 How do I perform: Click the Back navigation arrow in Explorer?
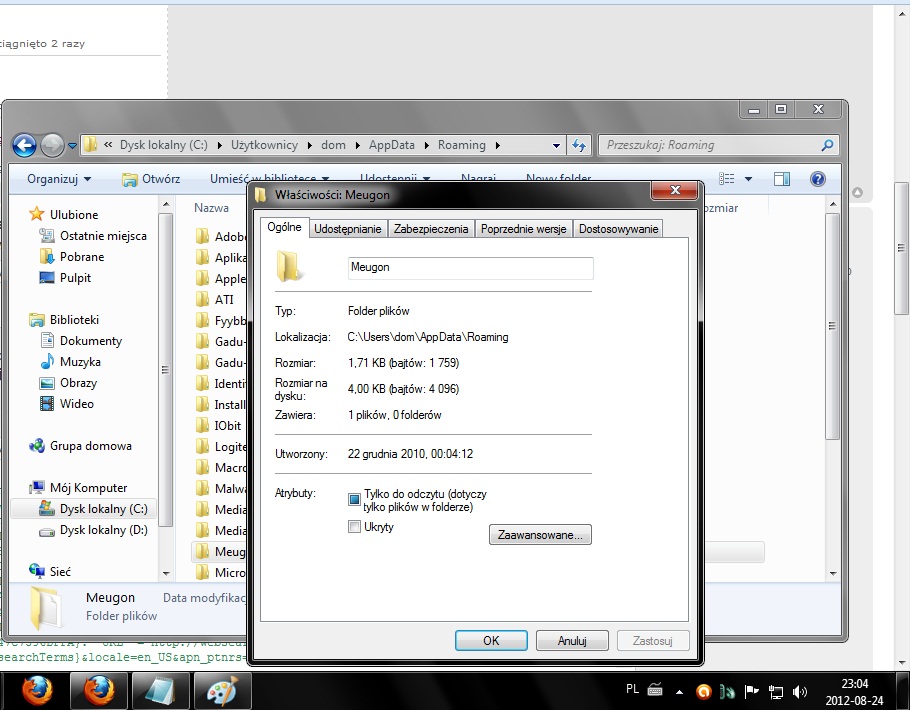[x=25, y=145]
